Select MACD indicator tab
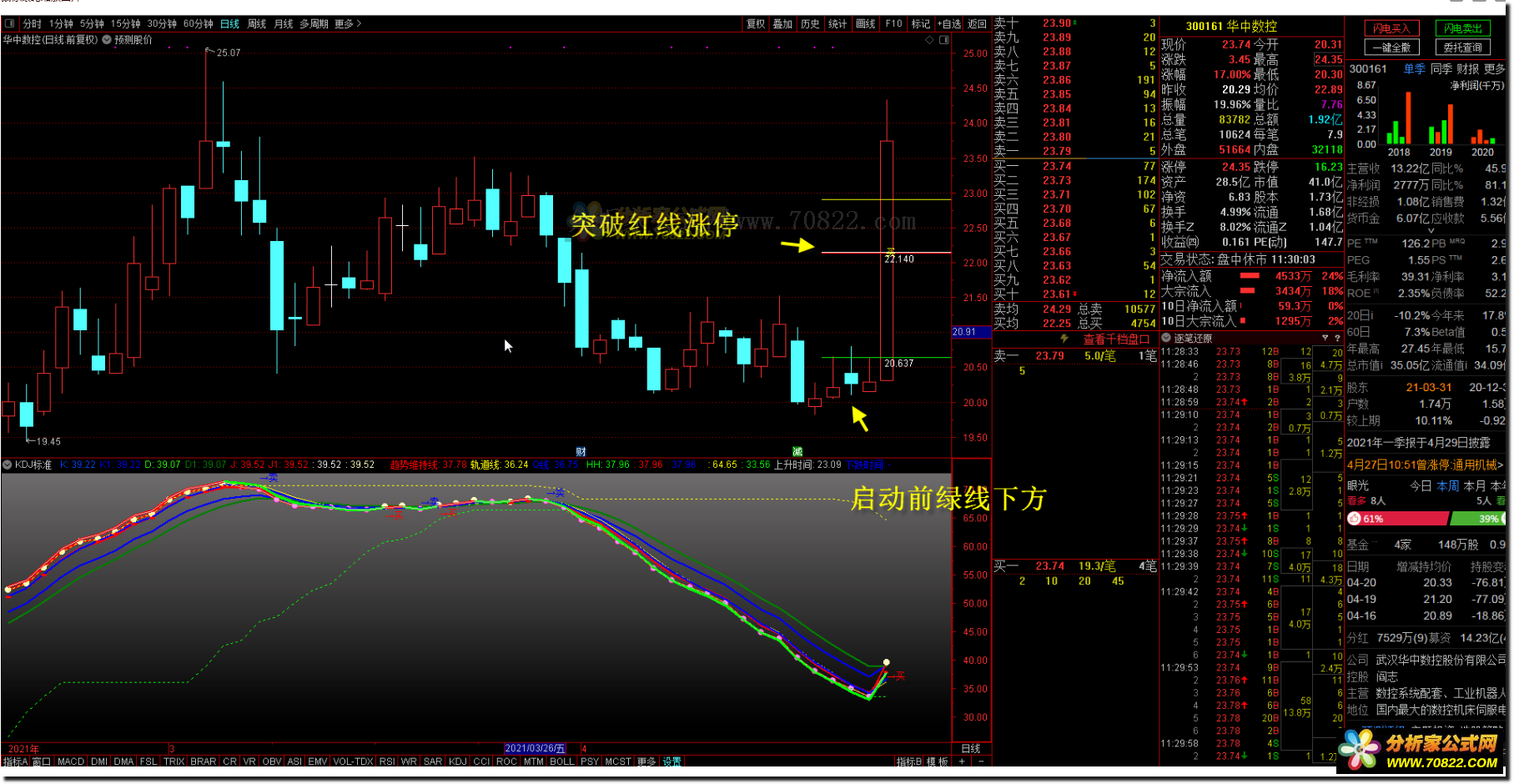The image size is (1514, 784). click(71, 761)
